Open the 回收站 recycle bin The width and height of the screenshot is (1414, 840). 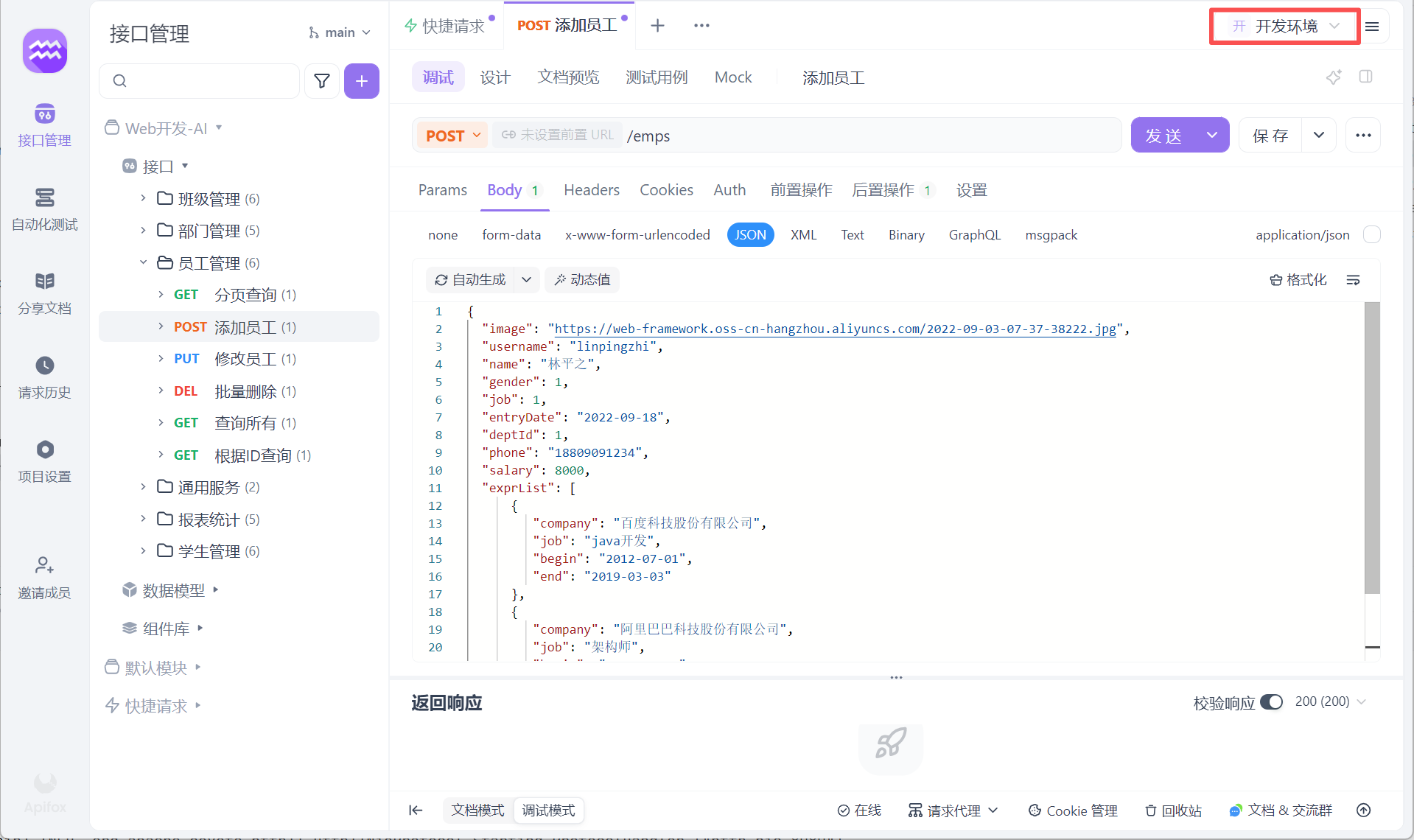click(x=1173, y=811)
